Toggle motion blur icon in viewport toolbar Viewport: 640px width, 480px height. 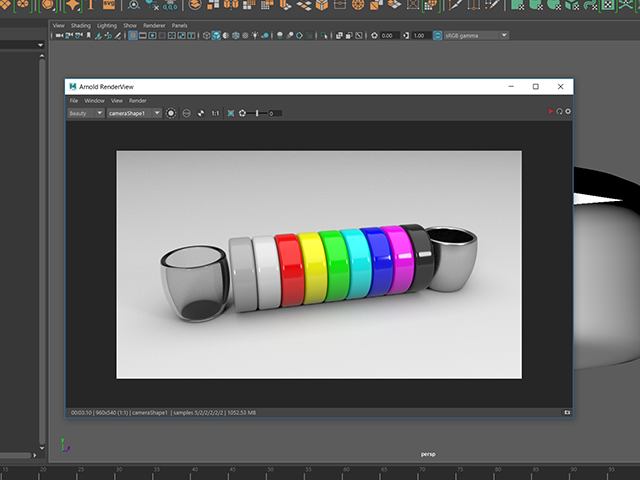click(289, 36)
